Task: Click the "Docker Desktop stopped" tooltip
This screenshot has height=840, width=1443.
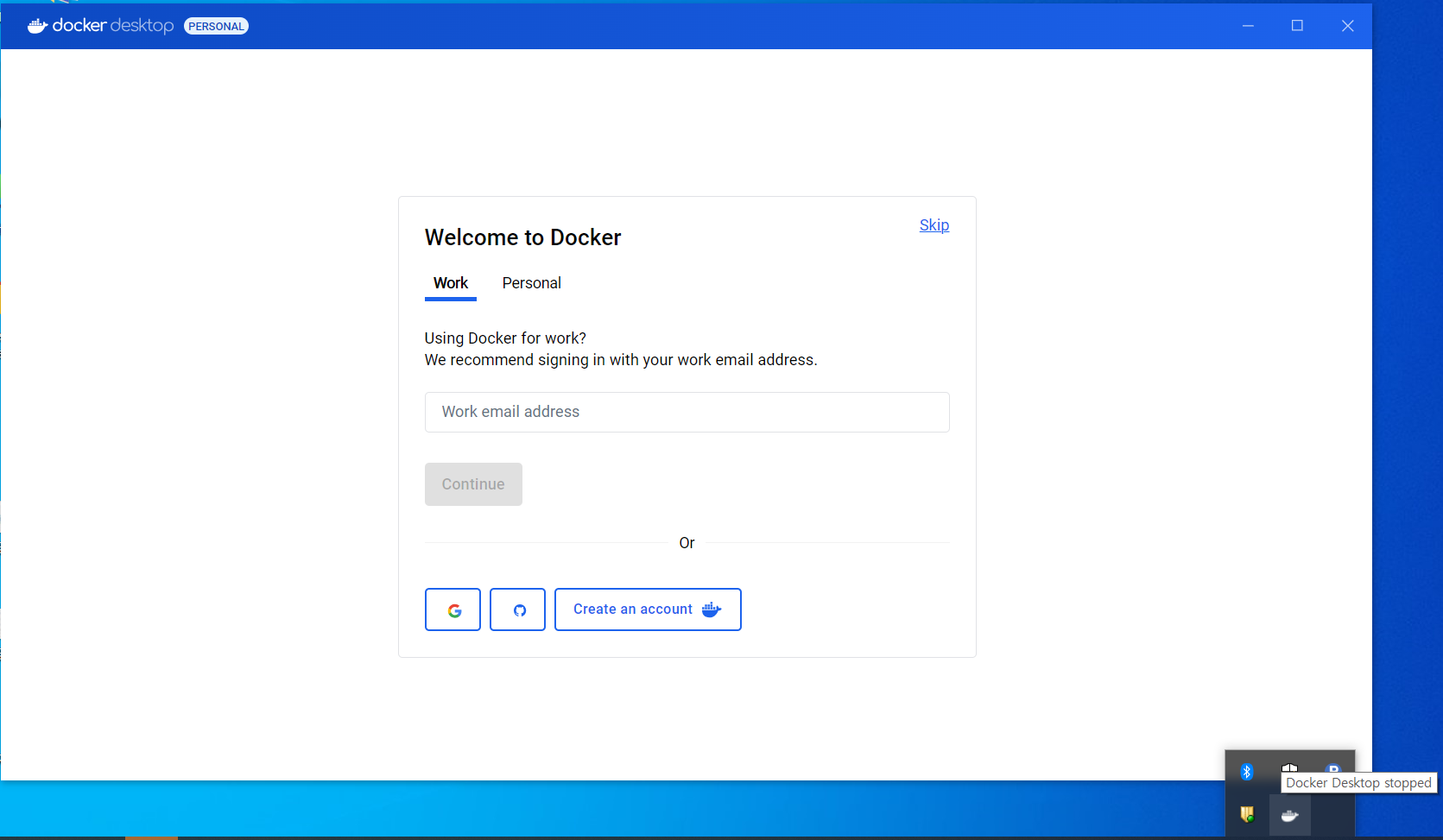Action: (x=1359, y=783)
